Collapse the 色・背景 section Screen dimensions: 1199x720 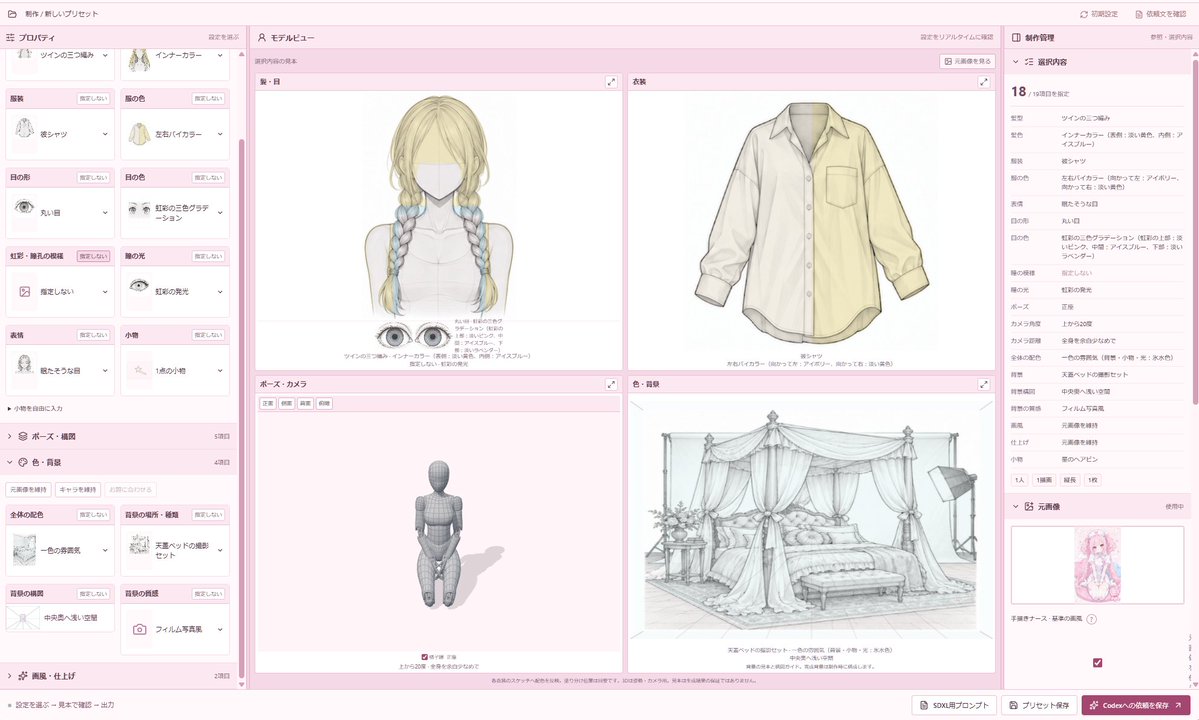click(119, 462)
